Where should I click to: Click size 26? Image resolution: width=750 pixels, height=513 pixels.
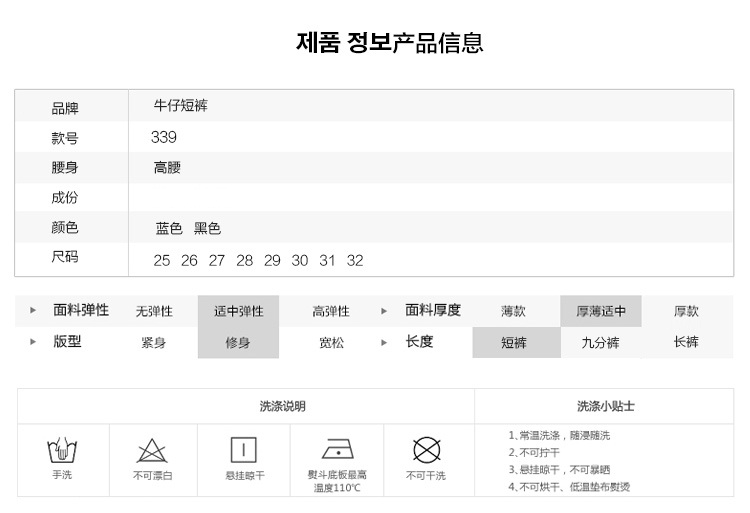[x=189, y=261]
